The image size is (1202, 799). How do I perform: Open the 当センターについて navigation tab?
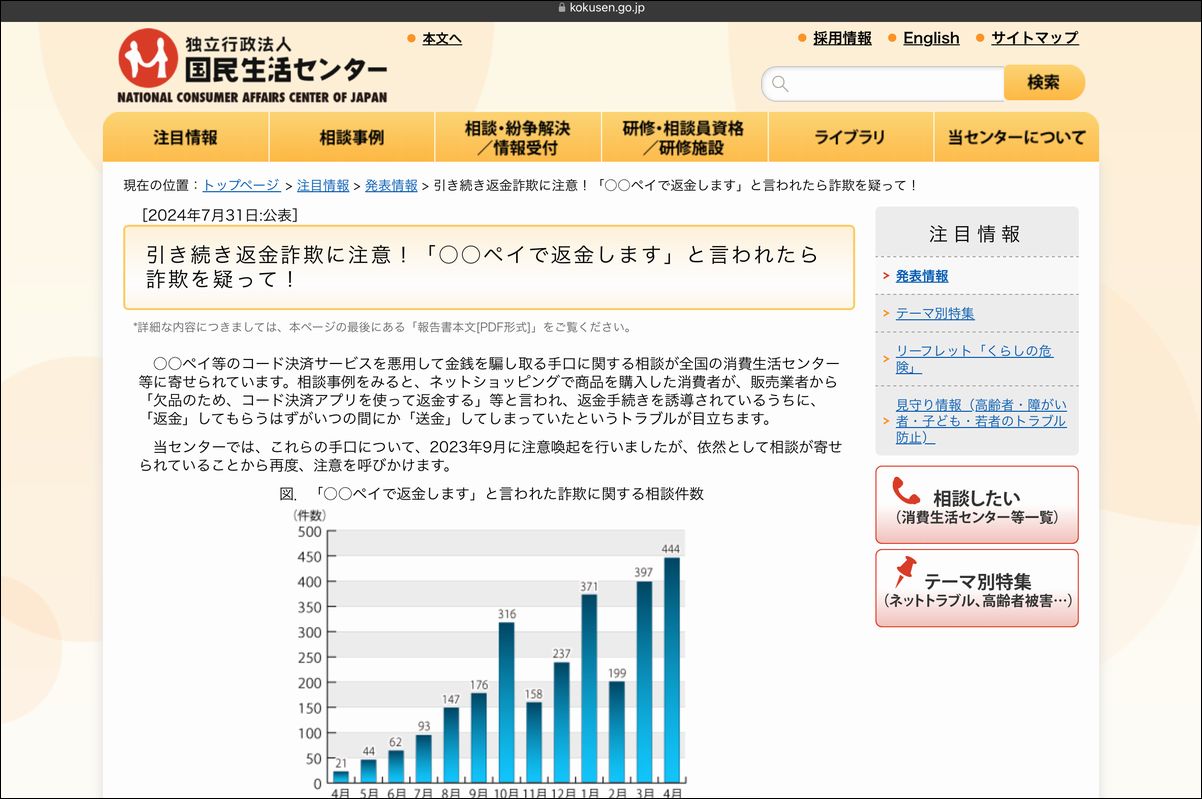click(x=1016, y=137)
